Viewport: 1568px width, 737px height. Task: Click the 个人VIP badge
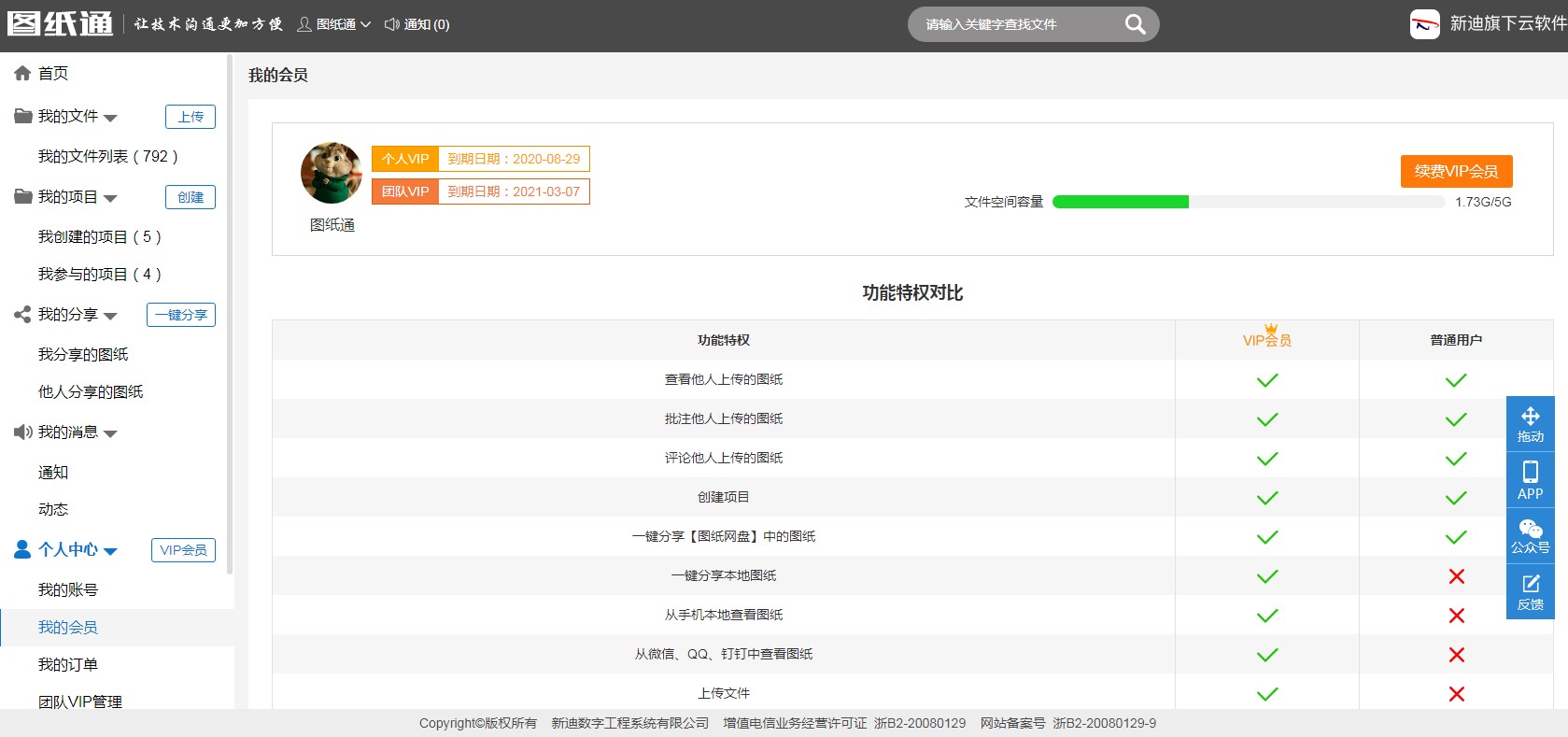pyautogui.click(x=405, y=159)
